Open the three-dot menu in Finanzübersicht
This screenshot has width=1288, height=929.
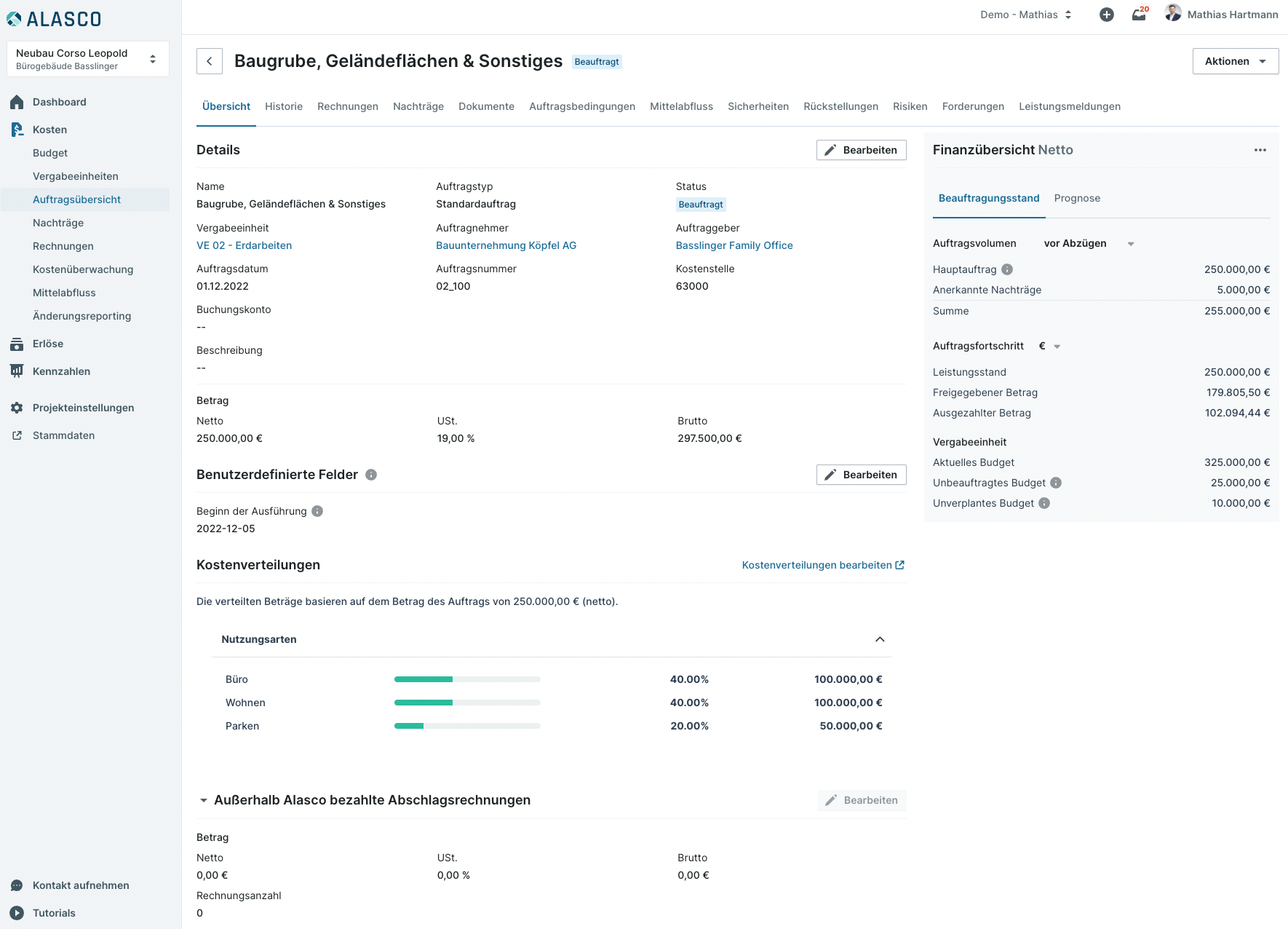(1260, 150)
